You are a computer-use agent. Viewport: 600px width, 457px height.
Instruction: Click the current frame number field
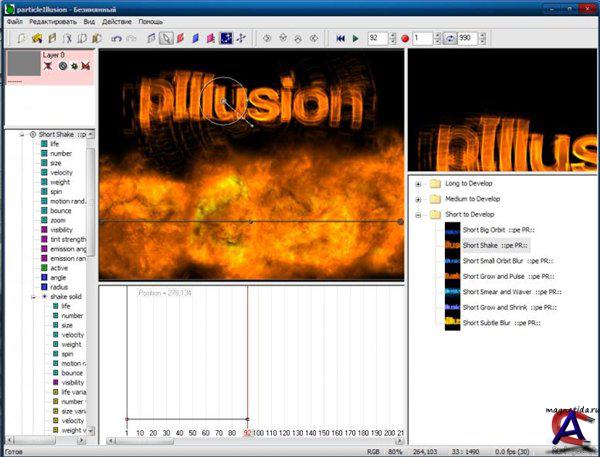tap(377, 38)
